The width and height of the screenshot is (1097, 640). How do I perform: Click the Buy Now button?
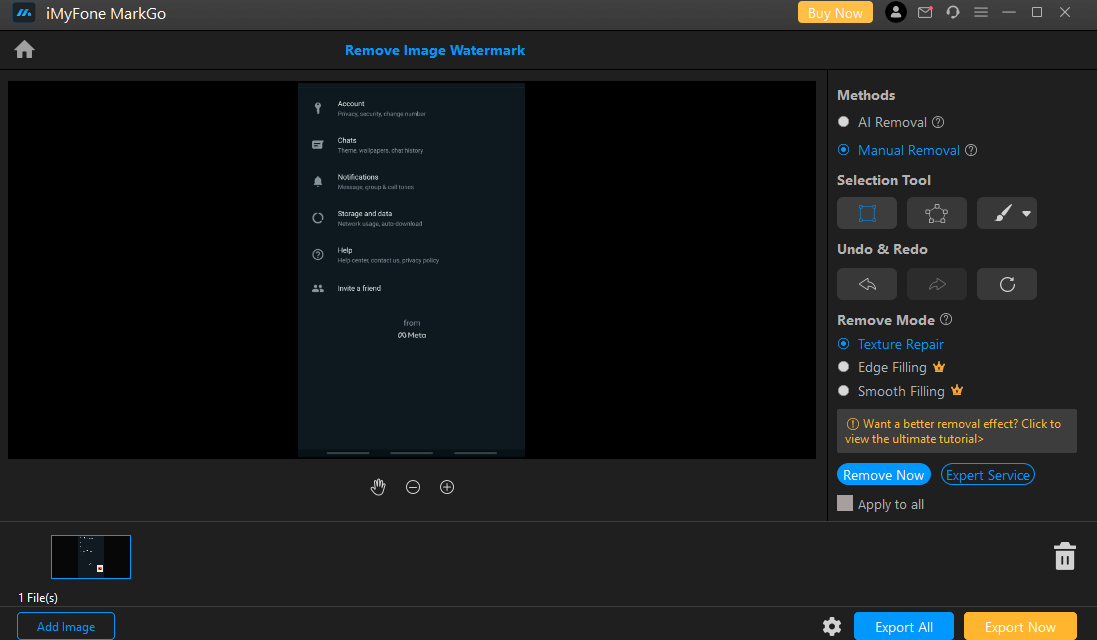tap(835, 13)
